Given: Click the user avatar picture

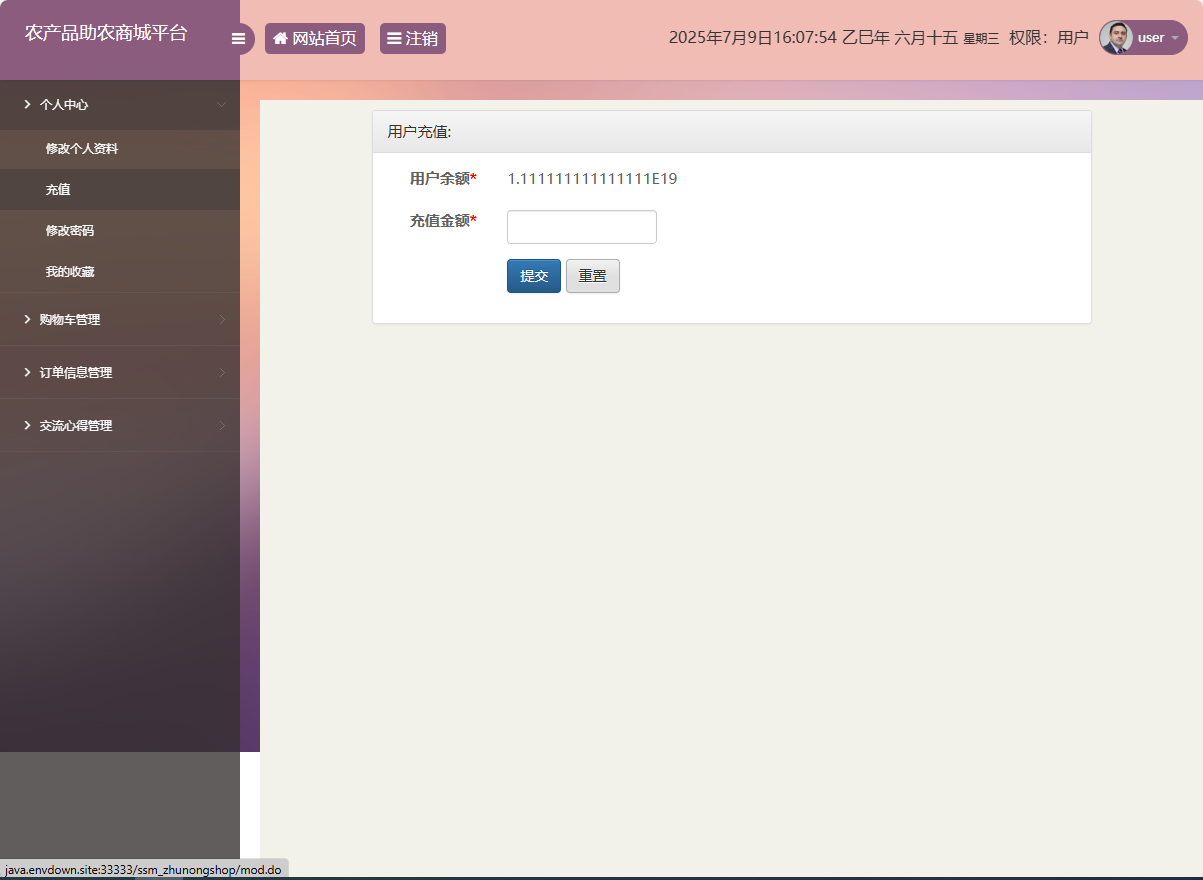Looking at the screenshot, I should [x=1116, y=38].
